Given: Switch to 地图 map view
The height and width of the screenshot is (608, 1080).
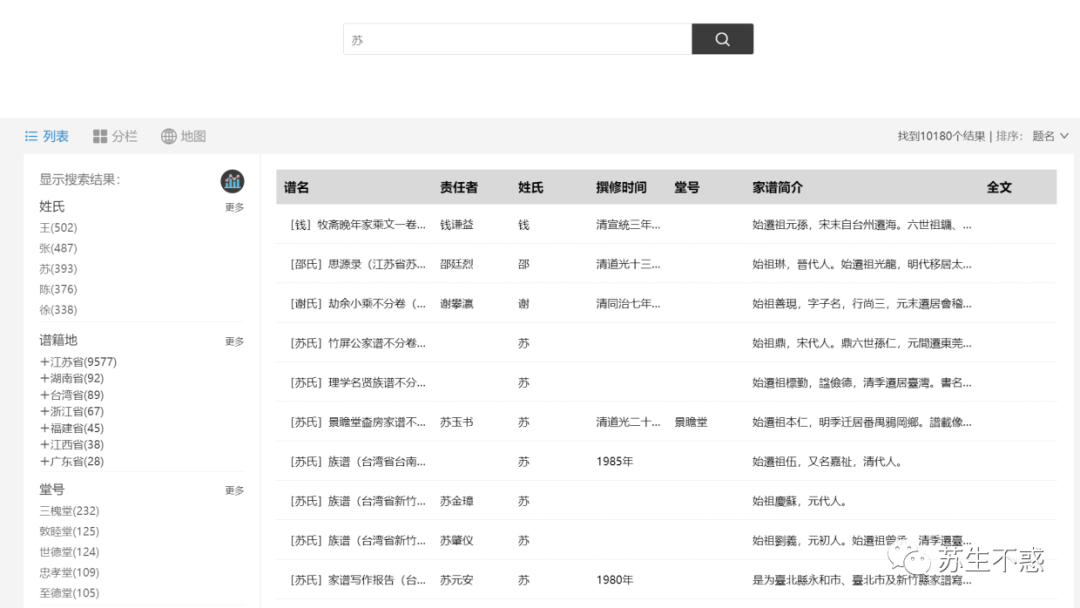Looking at the screenshot, I should click(x=183, y=136).
